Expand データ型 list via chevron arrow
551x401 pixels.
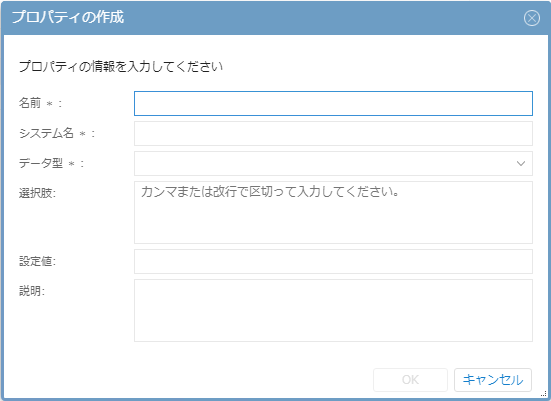[521, 163]
